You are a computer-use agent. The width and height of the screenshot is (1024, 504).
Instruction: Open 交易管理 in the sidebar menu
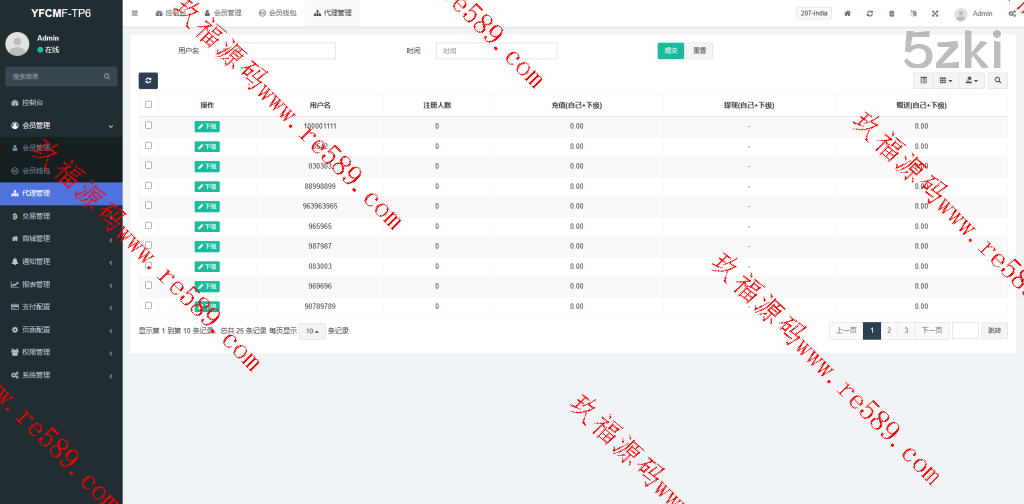tap(36, 216)
